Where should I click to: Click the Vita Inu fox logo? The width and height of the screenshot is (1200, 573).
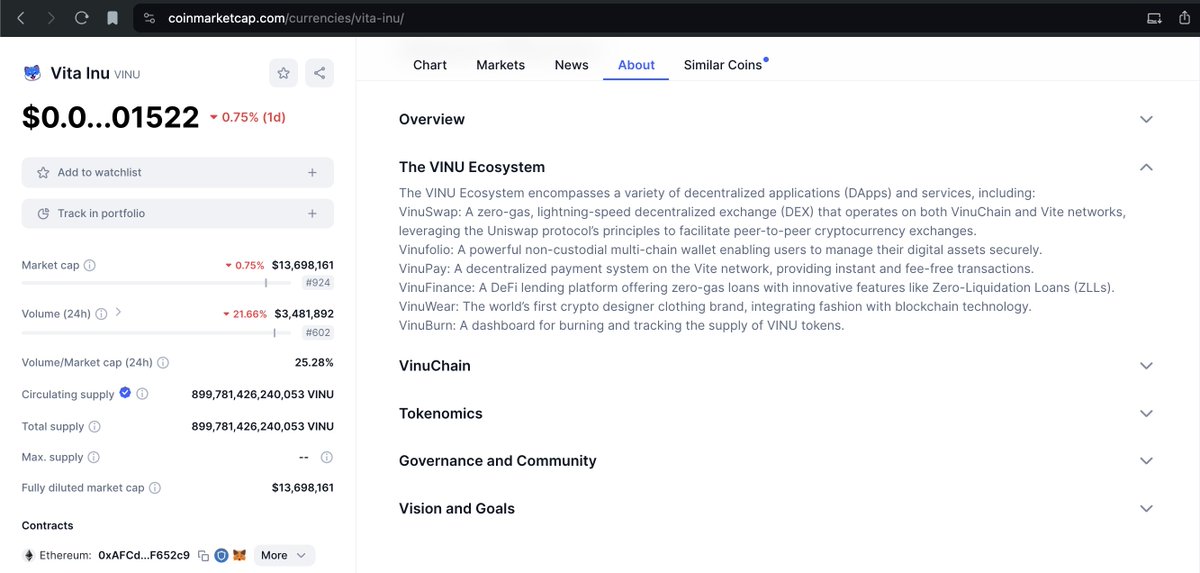click(x=32, y=73)
